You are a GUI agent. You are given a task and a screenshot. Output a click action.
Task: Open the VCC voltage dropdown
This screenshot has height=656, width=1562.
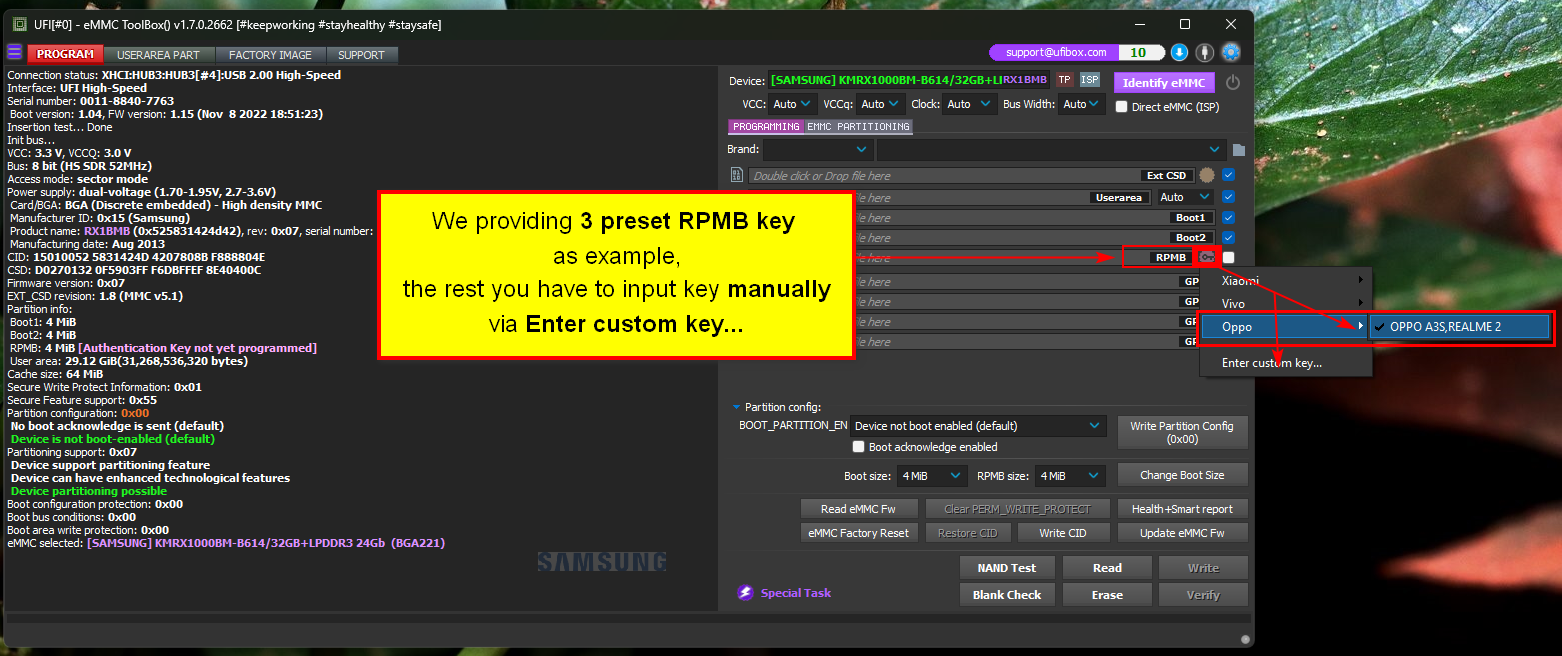pyautogui.click(x=793, y=104)
